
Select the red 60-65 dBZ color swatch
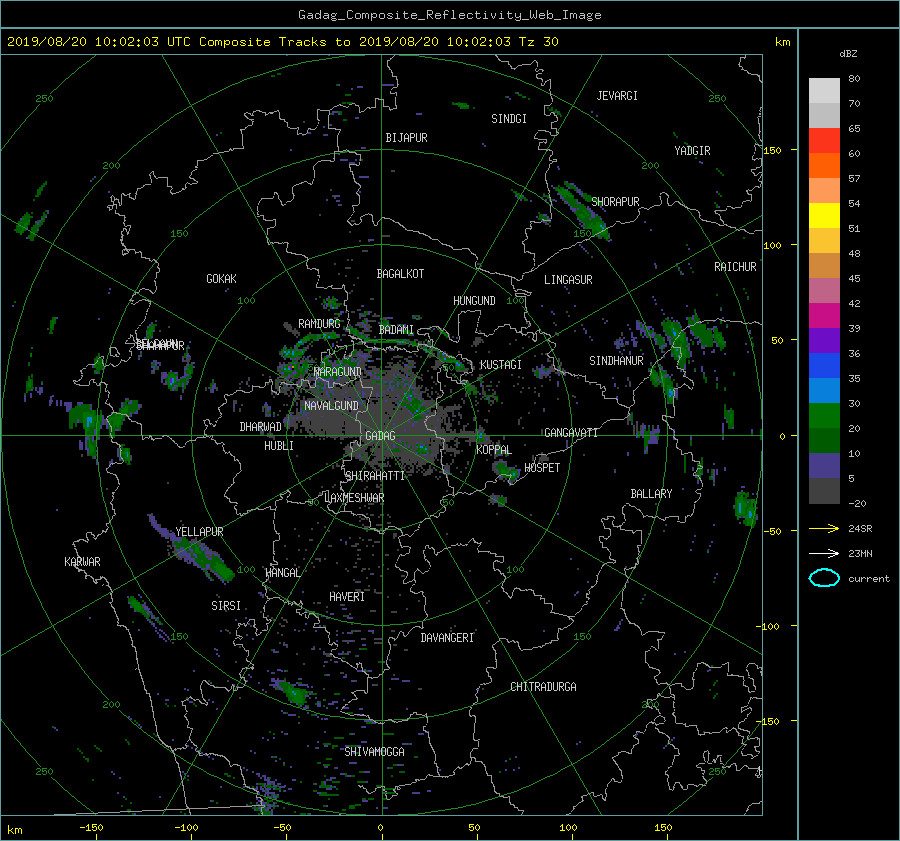click(x=824, y=141)
